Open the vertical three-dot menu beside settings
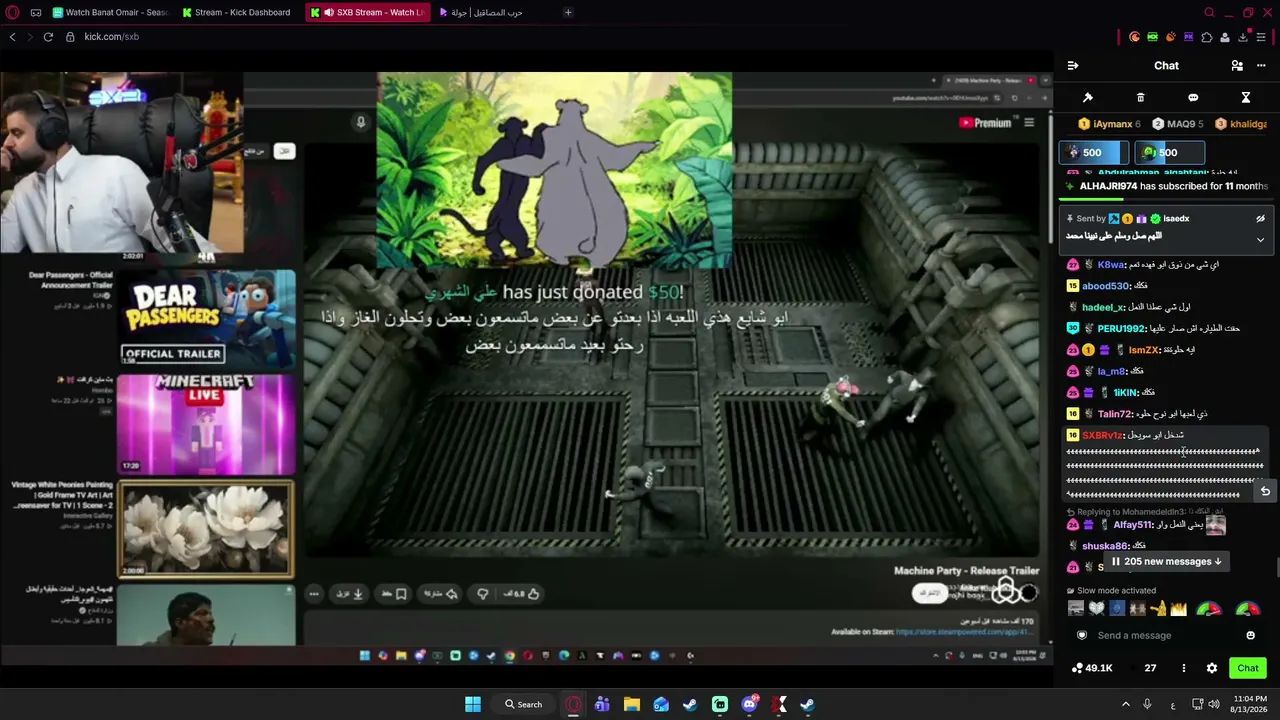This screenshot has width=1280, height=720. 1184,668
